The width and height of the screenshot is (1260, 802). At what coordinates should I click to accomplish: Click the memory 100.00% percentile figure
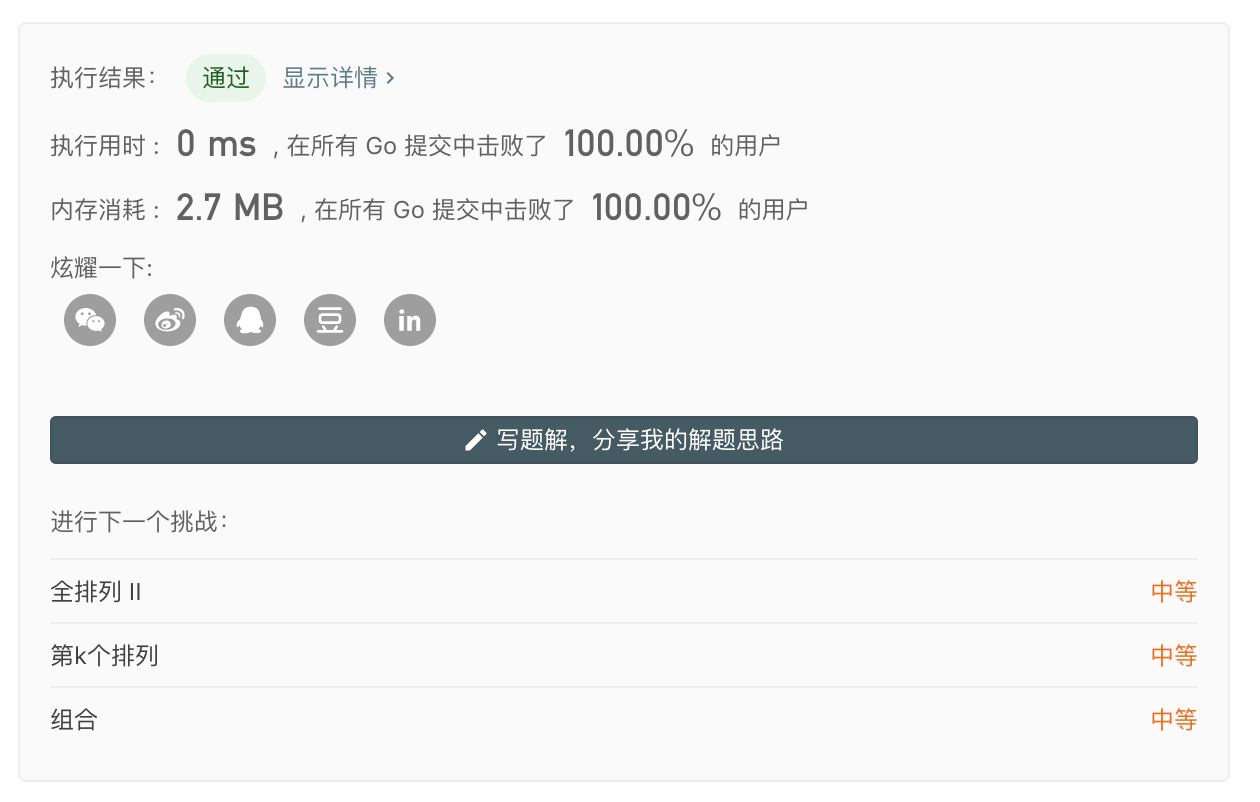tap(657, 208)
